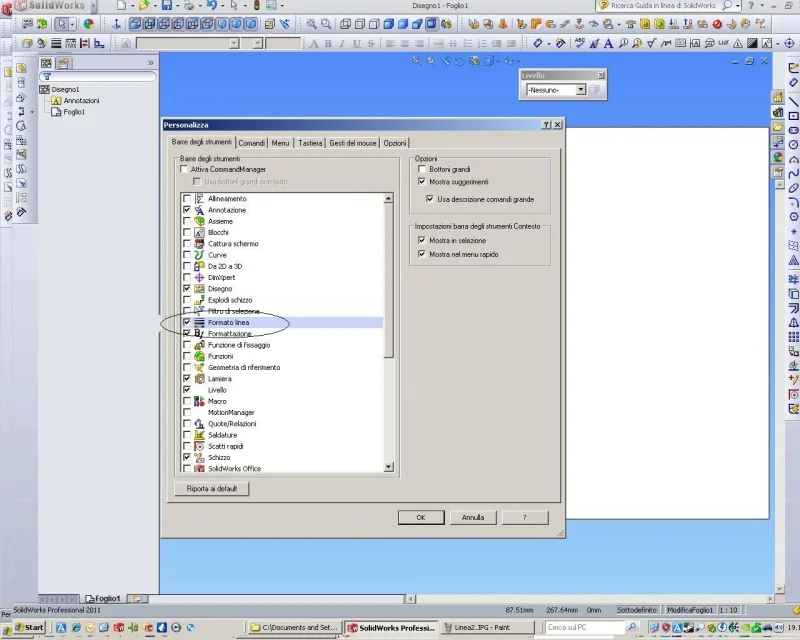This screenshot has height=640, width=800.
Task: Expand the feature tree panel double chevron
Action: point(151,63)
